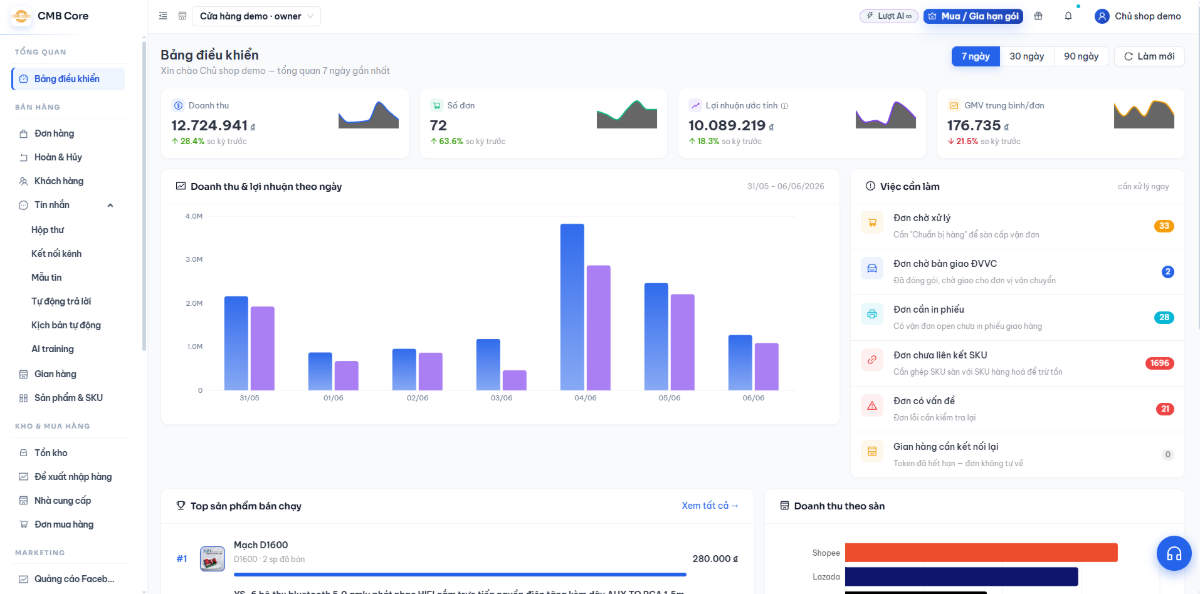Click the Số đơn card cart icon
Image resolution: width=1200 pixels, height=594 pixels.
(437, 105)
